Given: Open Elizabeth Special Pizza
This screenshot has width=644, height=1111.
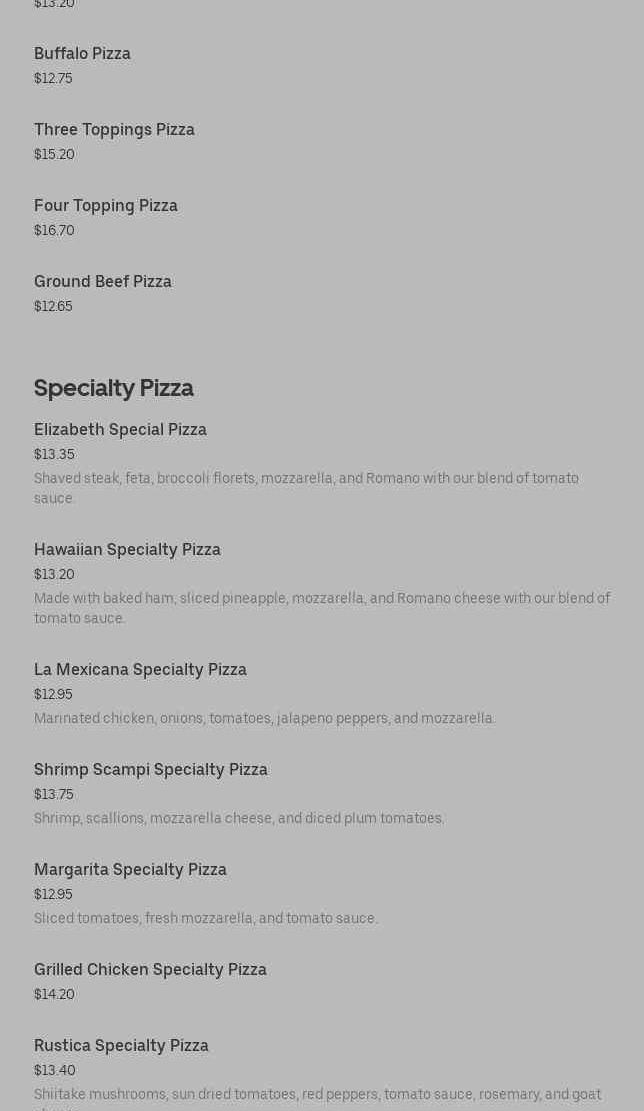Looking at the screenshot, I should point(120,429).
